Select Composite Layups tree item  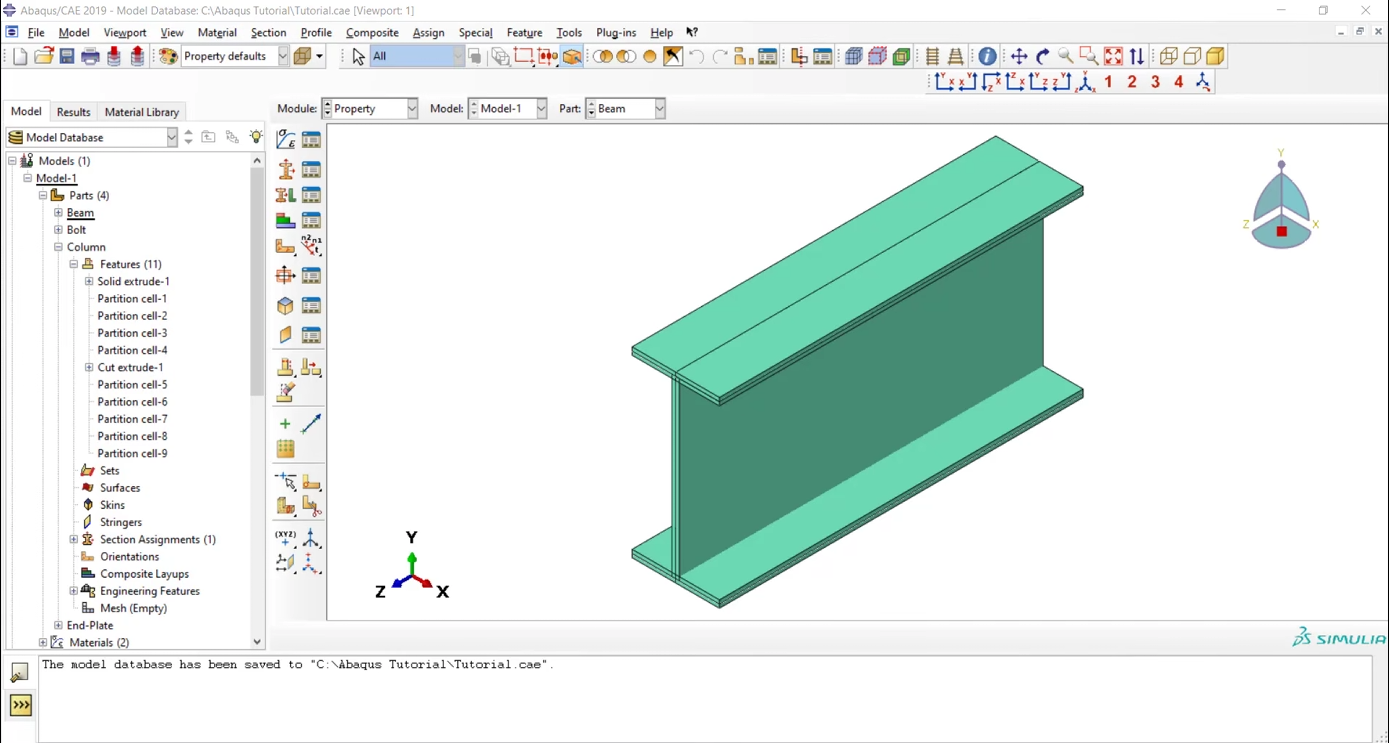coord(144,574)
